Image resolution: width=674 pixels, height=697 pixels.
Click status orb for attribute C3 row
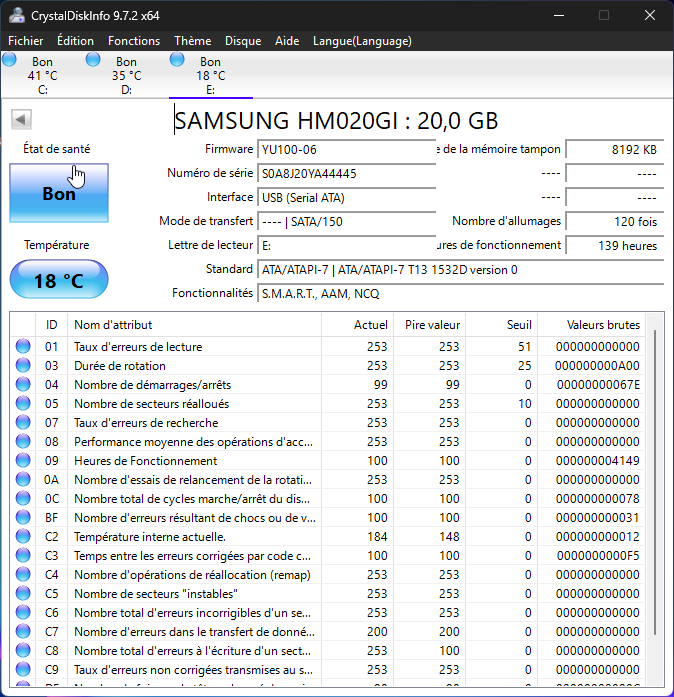(23, 556)
